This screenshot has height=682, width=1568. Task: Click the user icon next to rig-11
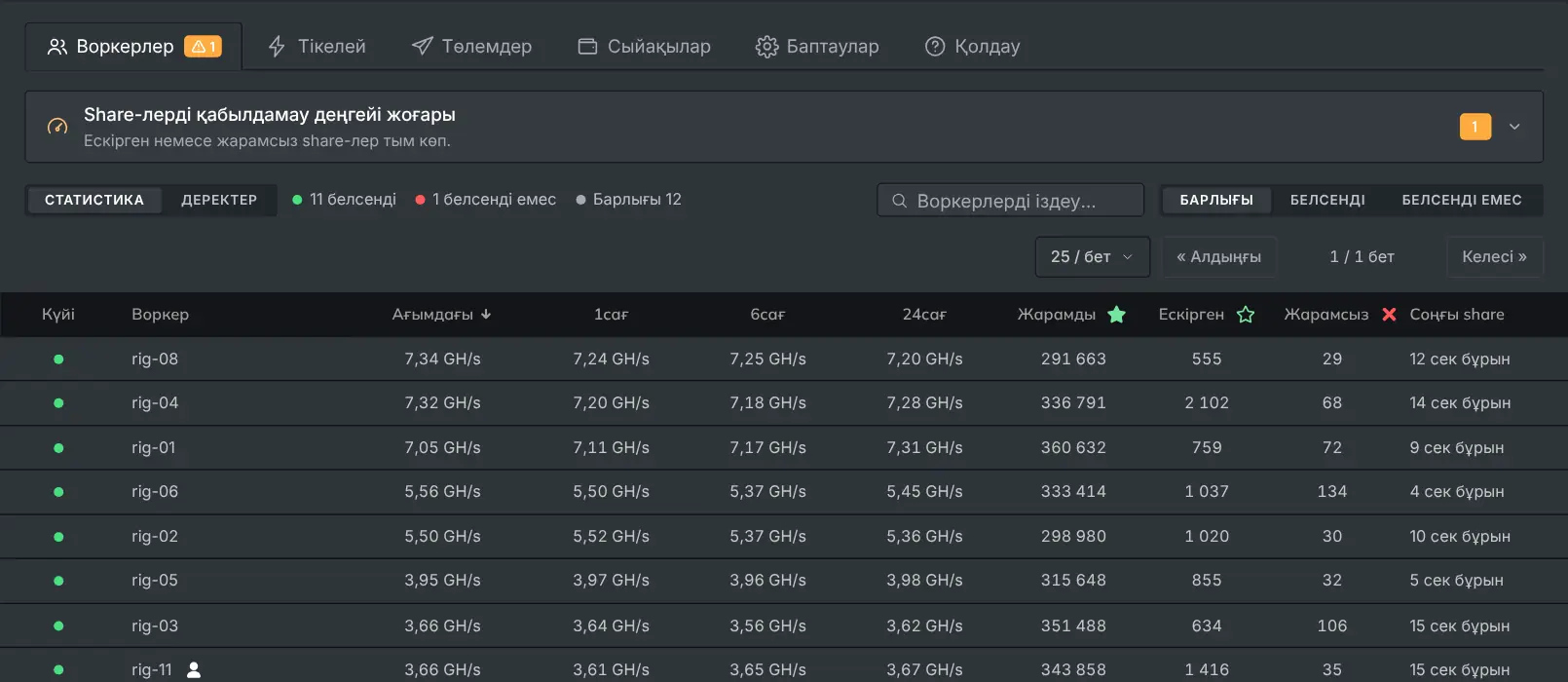[194, 670]
